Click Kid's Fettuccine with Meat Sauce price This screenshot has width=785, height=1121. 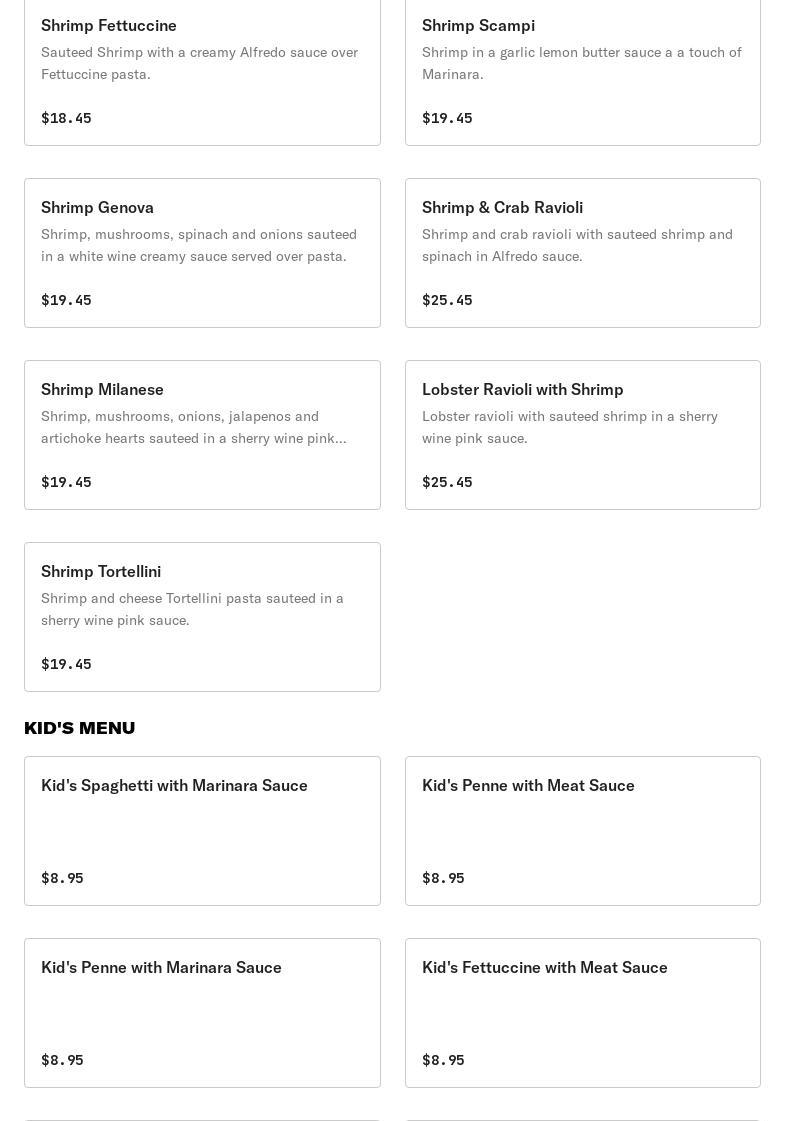pyautogui.click(x=443, y=1060)
